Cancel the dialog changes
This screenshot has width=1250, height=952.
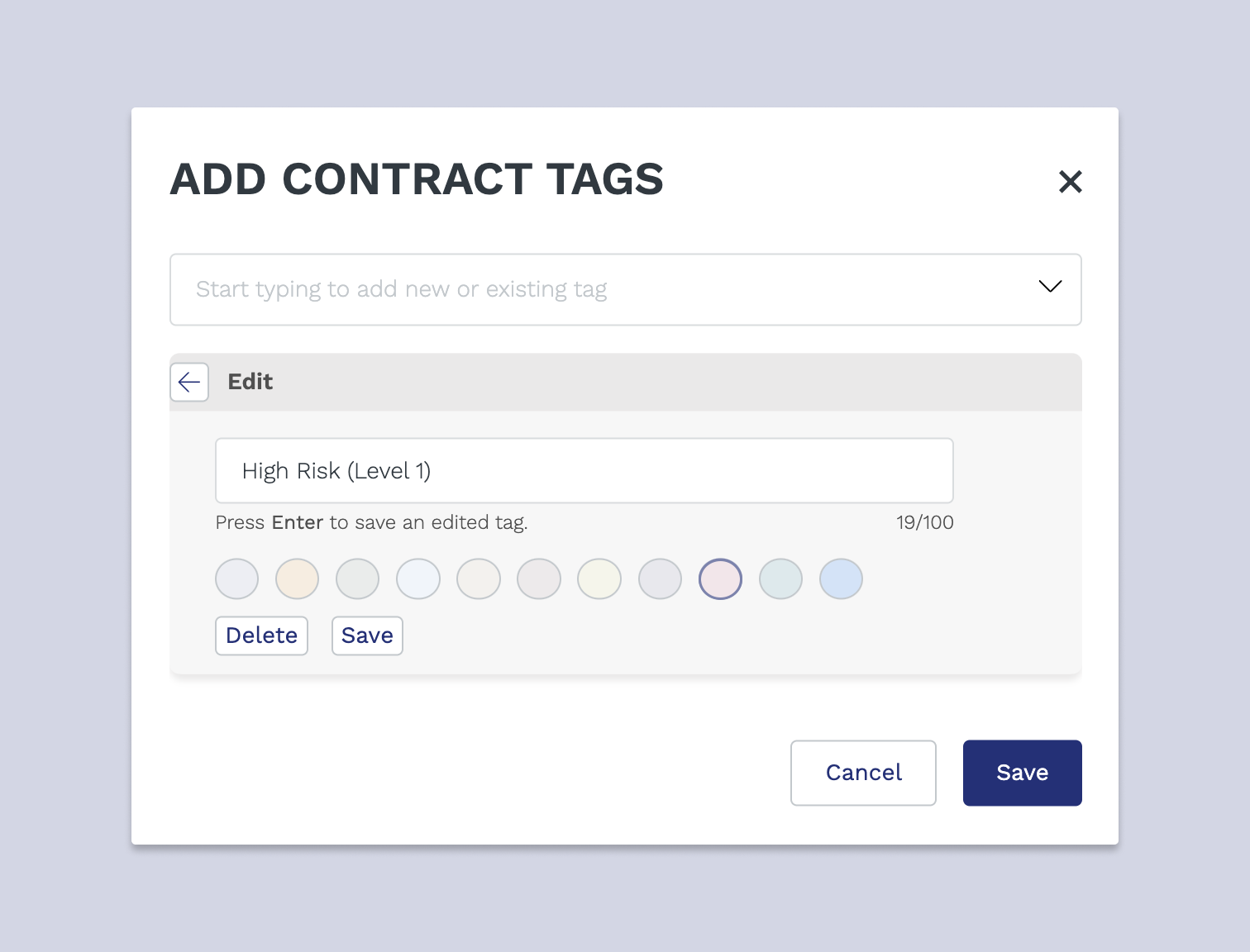863,773
